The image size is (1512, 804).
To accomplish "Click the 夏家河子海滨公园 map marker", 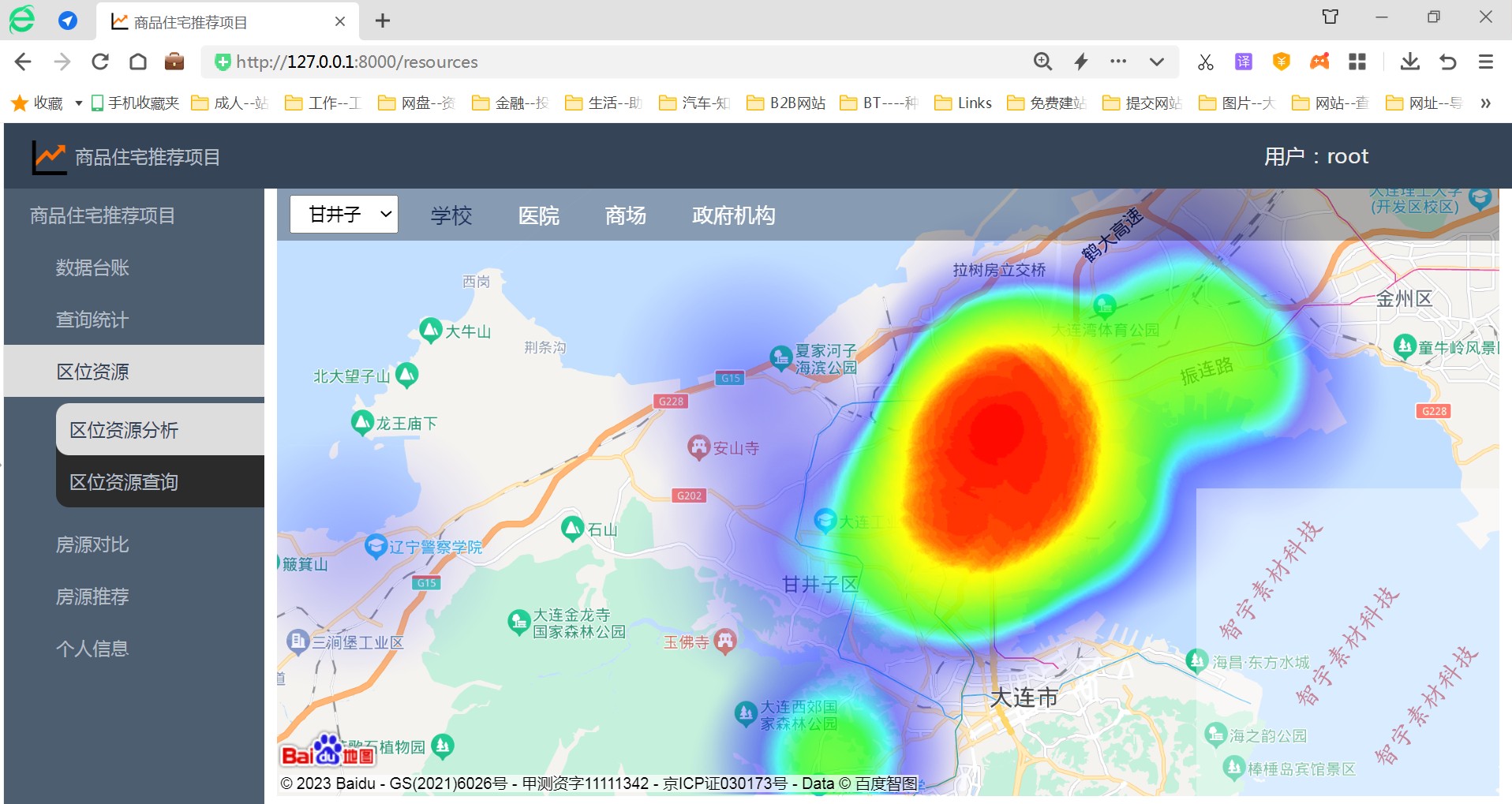I will (780, 358).
